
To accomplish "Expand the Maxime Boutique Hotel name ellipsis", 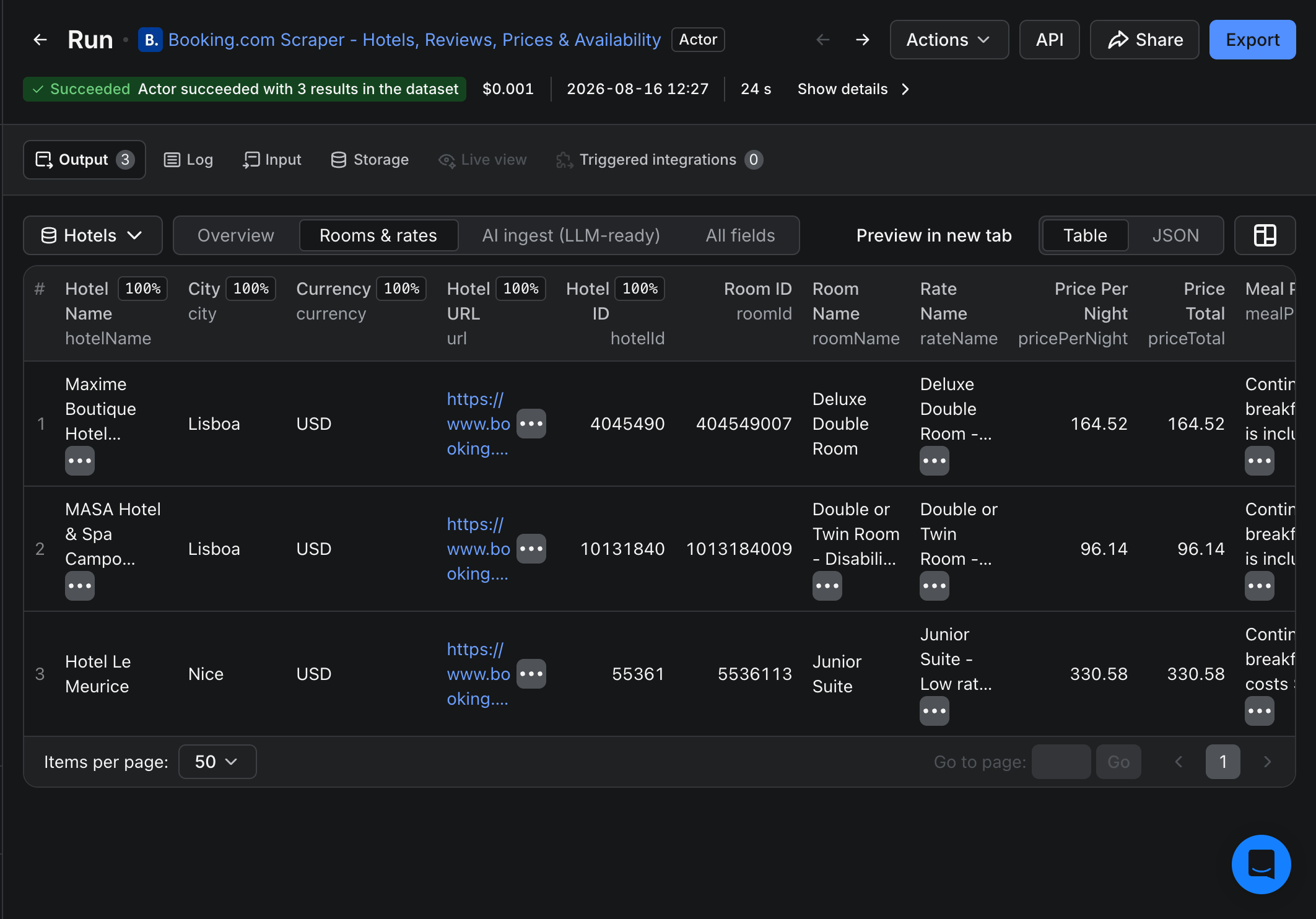I will point(80,461).
